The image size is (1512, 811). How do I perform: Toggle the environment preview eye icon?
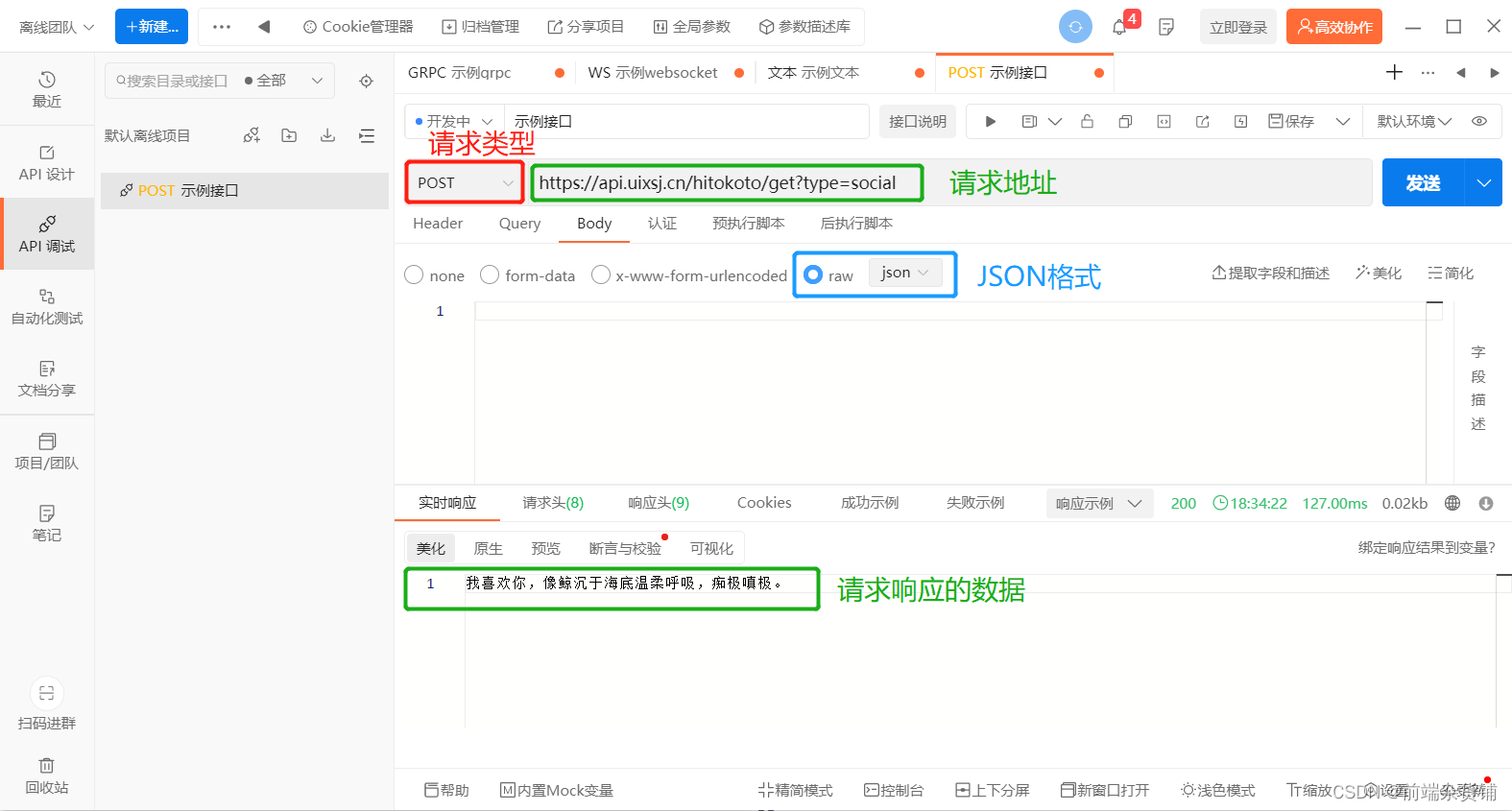click(x=1479, y=122)
